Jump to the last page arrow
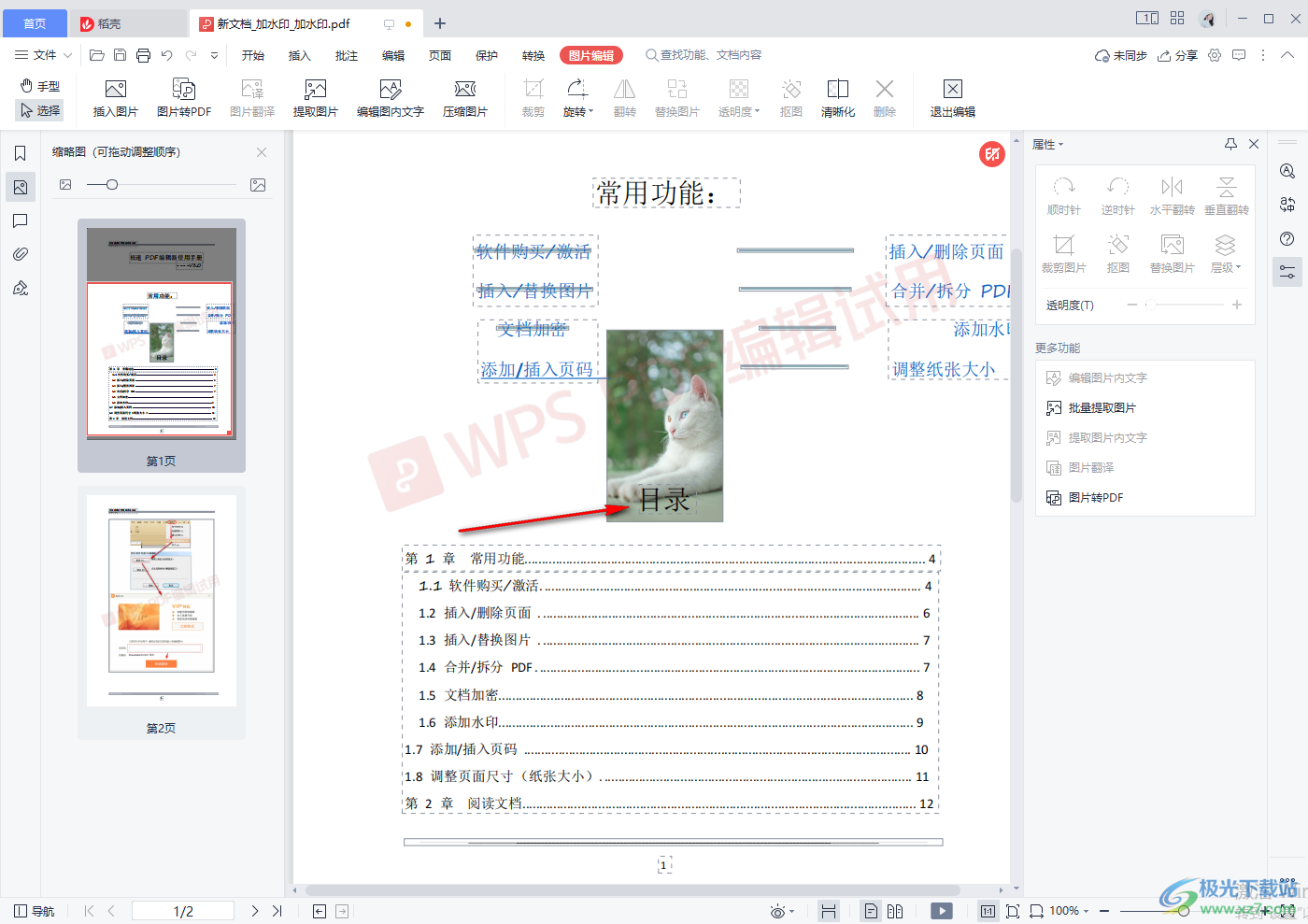Screen dimensions: 1308x924 [x=277, y=911]
